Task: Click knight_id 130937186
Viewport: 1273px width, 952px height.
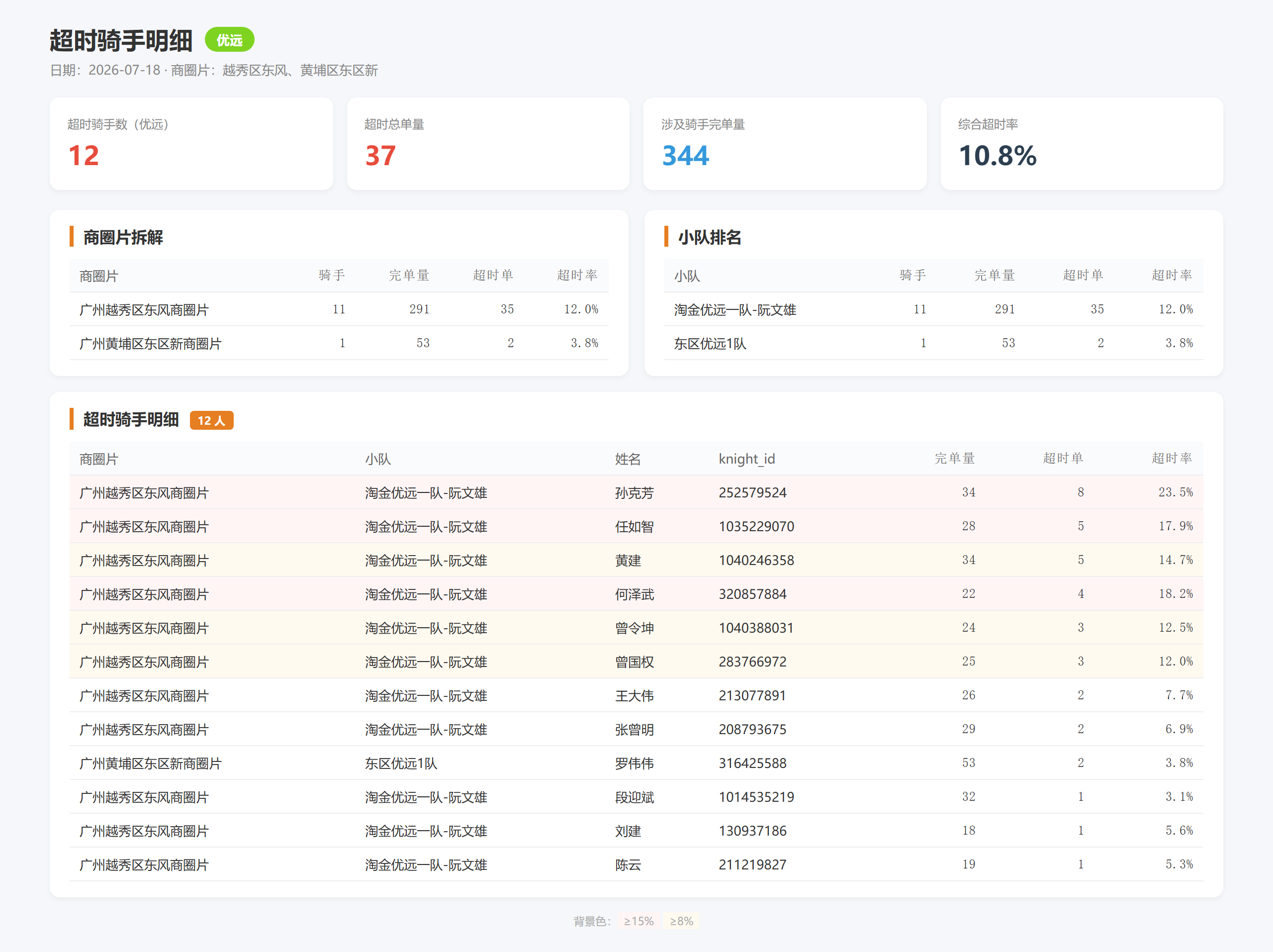Action: pos(752,831)
